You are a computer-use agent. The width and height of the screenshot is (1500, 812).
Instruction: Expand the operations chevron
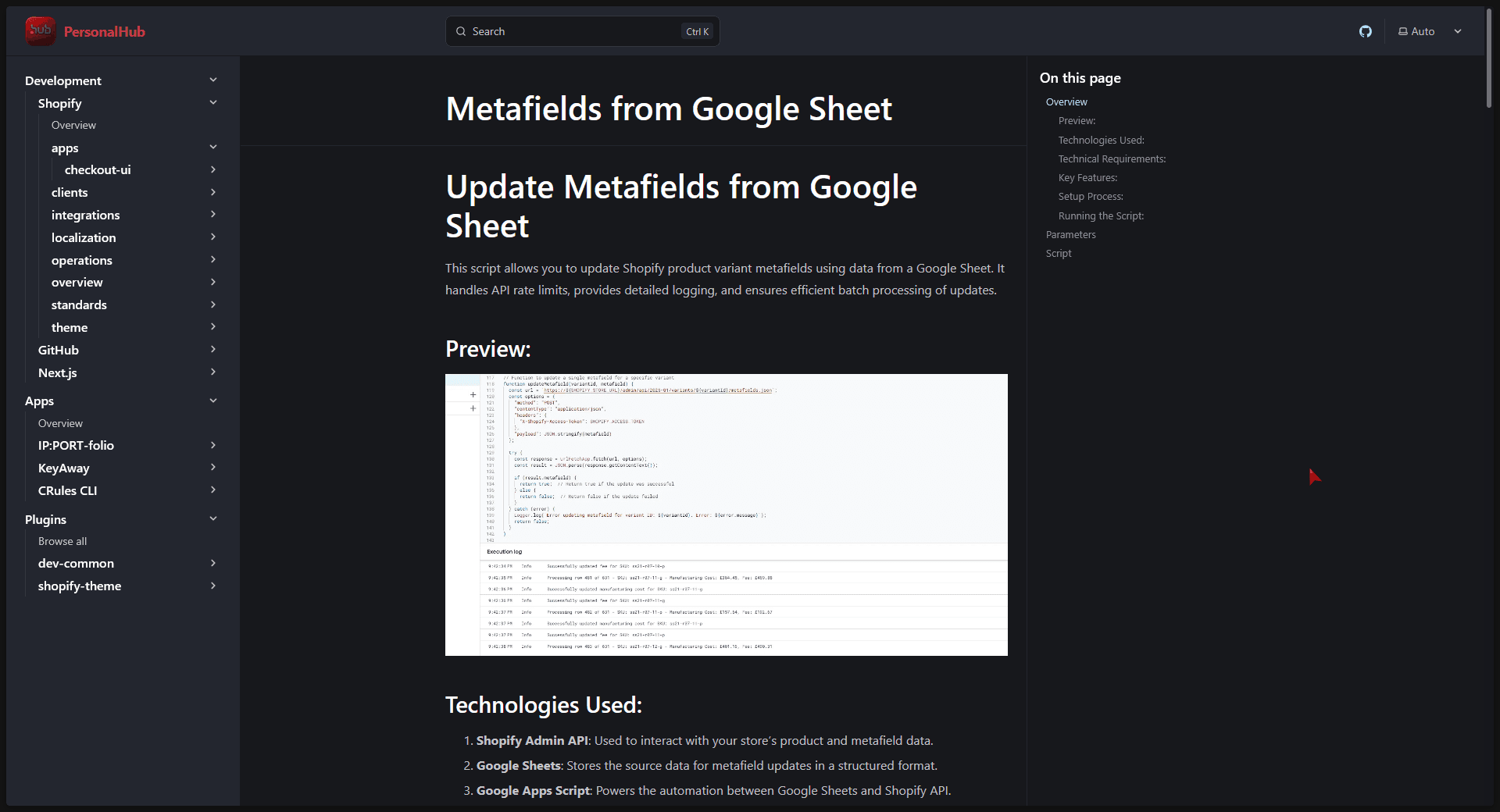click(x=213, y=260)
